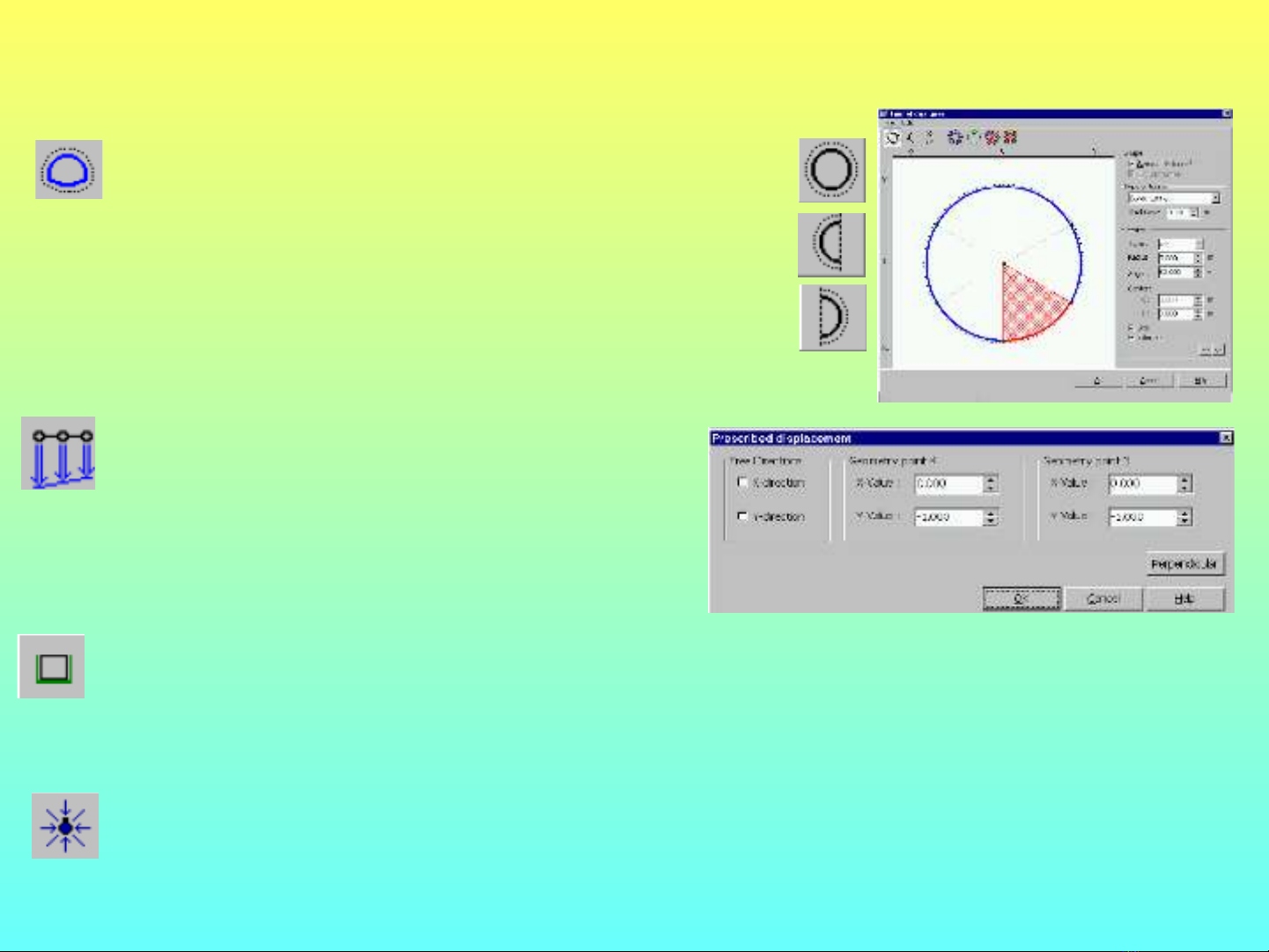Viewport: 1269px width, 952px height.
Task: Select the full circular tunnel shape icon
Action: pyautogui.click(x=832, y=170)
